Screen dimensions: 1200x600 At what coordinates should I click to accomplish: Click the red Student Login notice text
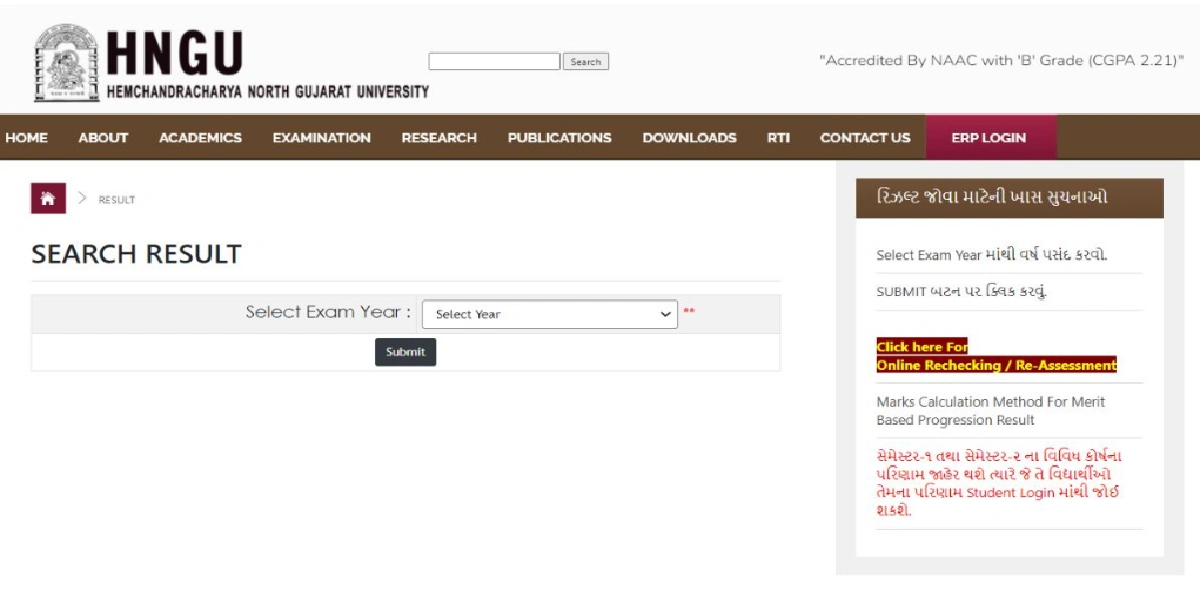pos(997,483)
